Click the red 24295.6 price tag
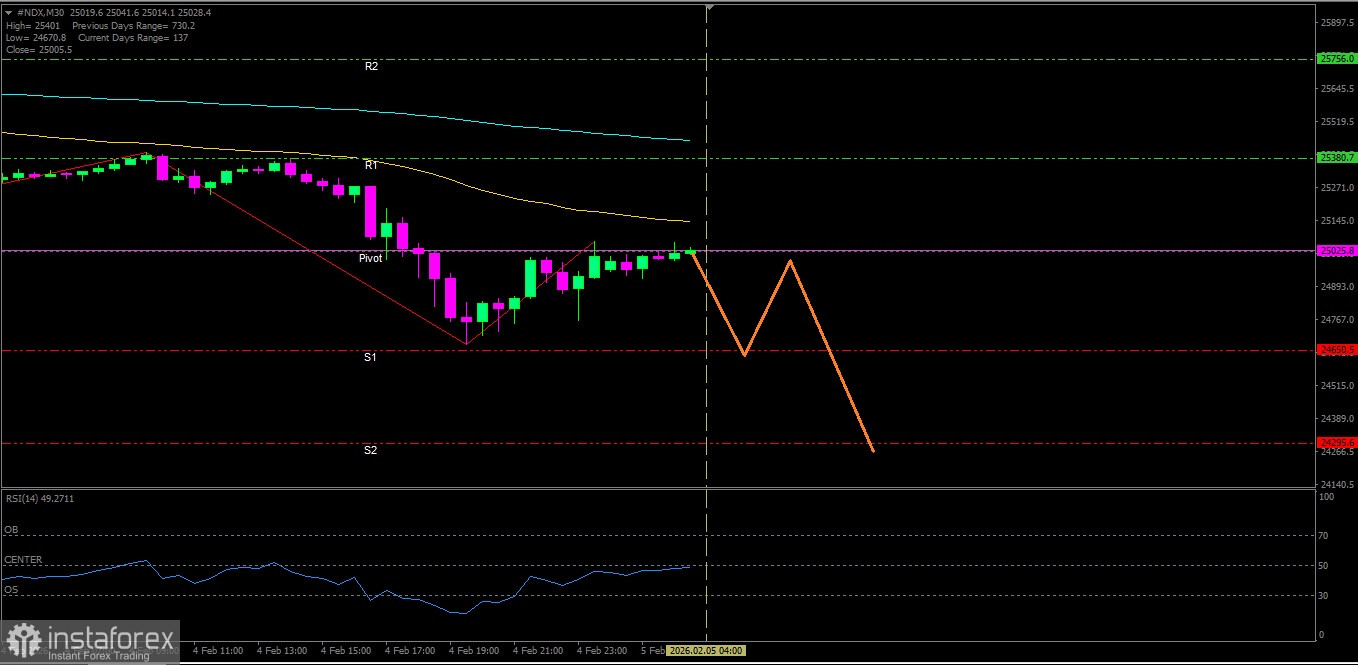Image resolution: width=1358 pixels, height=665 pixels. [1337, 442]
